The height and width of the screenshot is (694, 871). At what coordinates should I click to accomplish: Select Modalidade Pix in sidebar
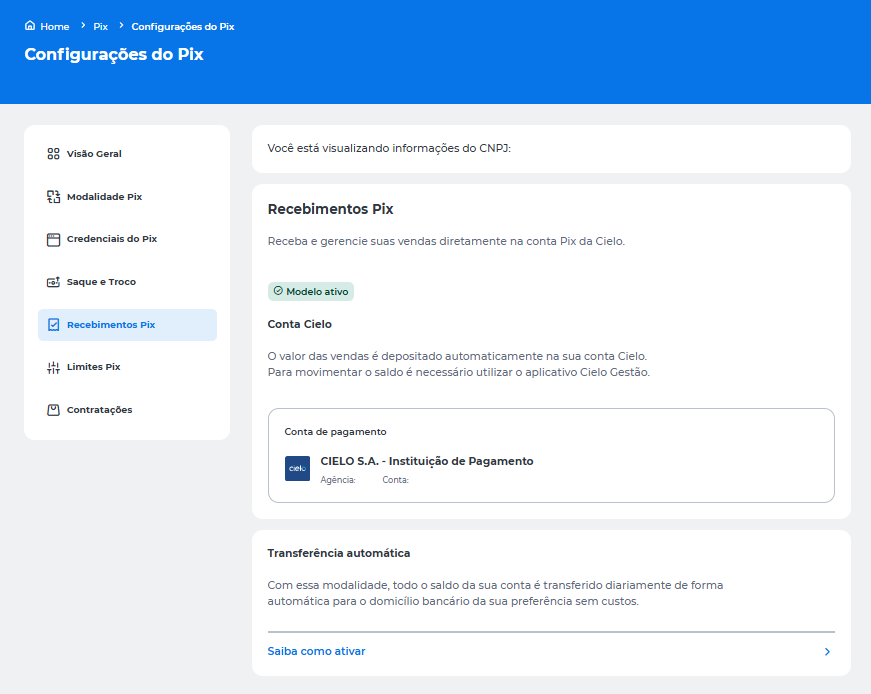pyautogui.click(x=127, y=197)
